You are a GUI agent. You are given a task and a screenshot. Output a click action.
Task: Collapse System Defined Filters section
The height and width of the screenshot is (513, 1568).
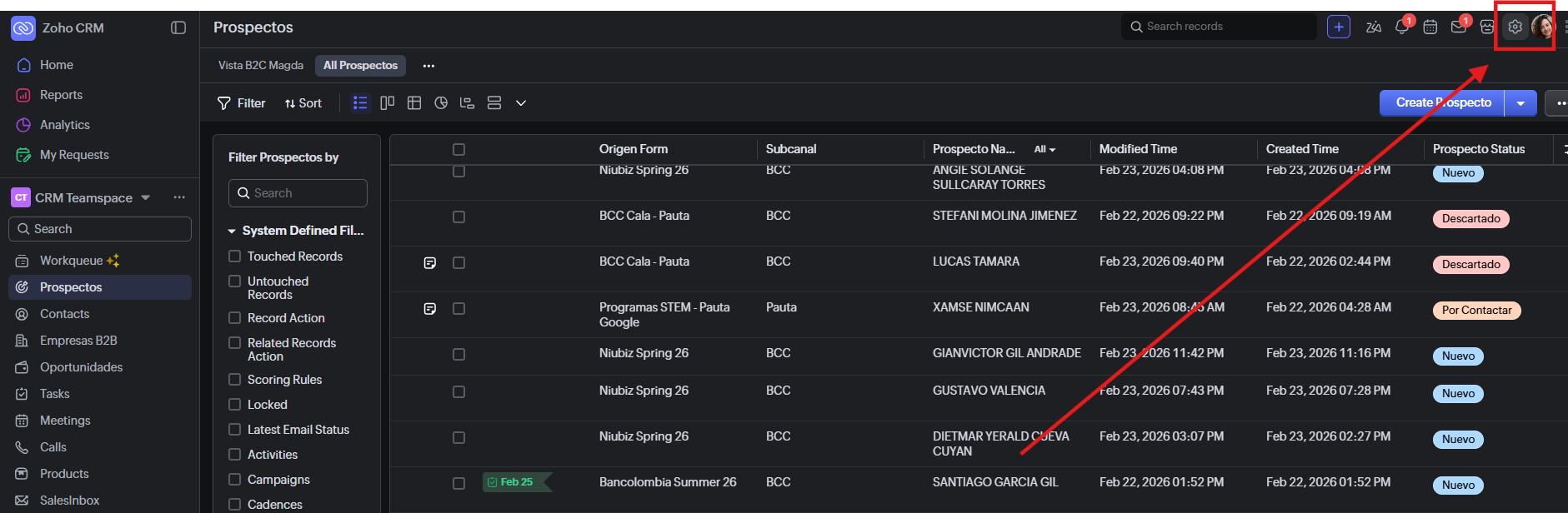point(232,231)
